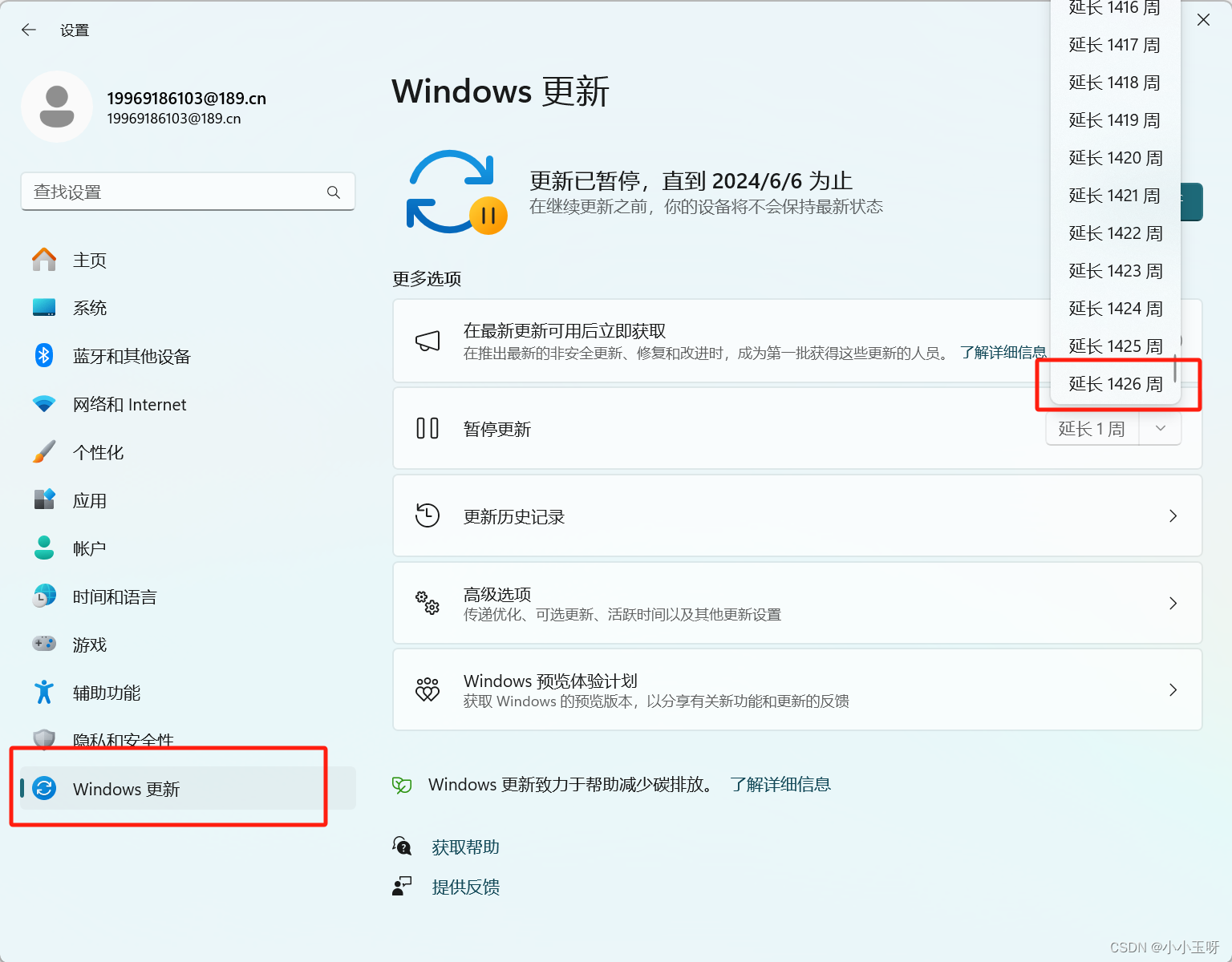Click the person icon for 帐户
The width and height of the screenshot is (1232, 962).
point(44,548)
